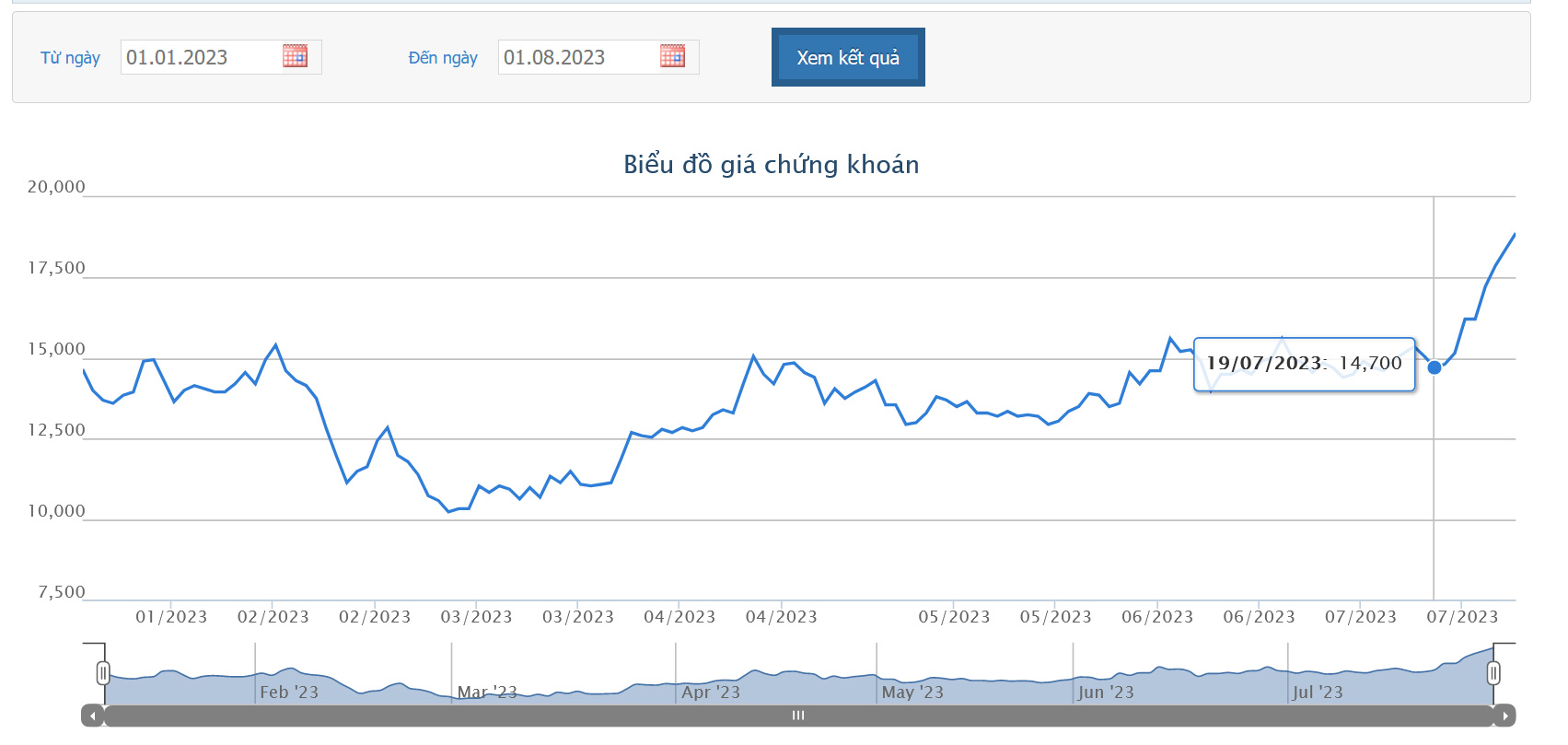Click Jul '23 in the navigator timeline

click(x=1318, y=692)
